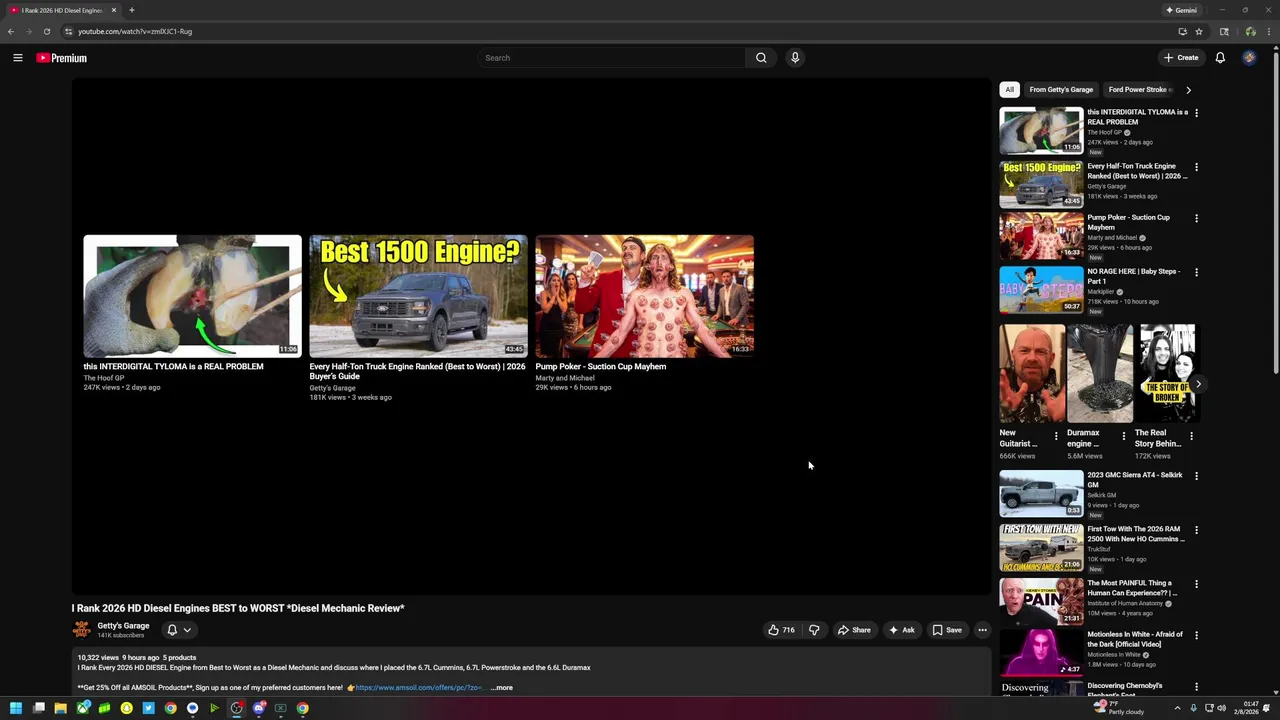1280x720 pixels.
Task: Click the address bar URL
Action: tap(135, 31)
